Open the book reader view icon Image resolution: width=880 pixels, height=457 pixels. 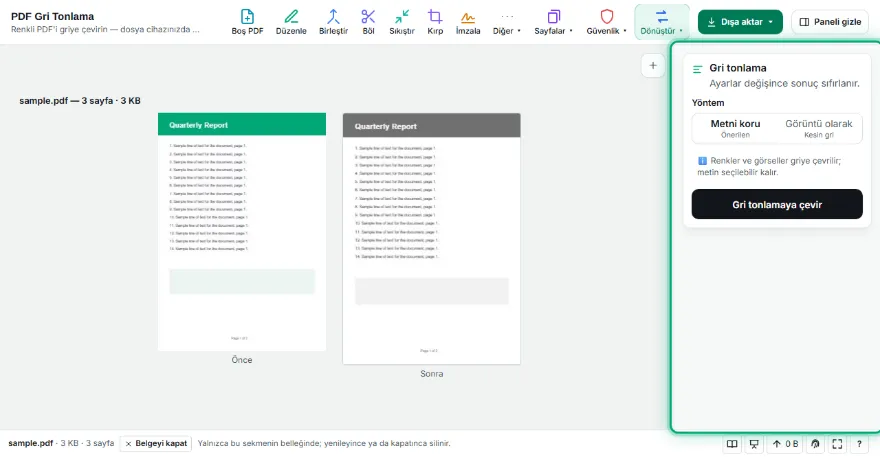click(x=732, y=444)
